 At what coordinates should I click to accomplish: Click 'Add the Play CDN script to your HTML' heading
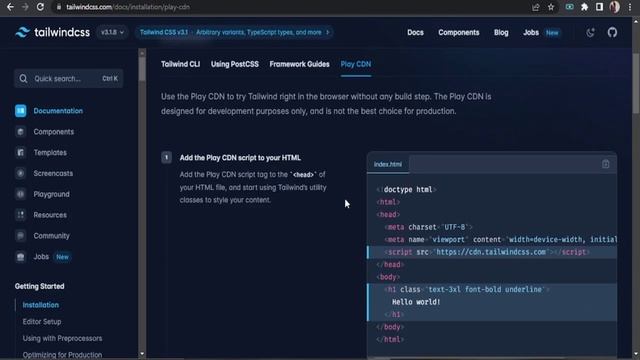click(240, 158)
